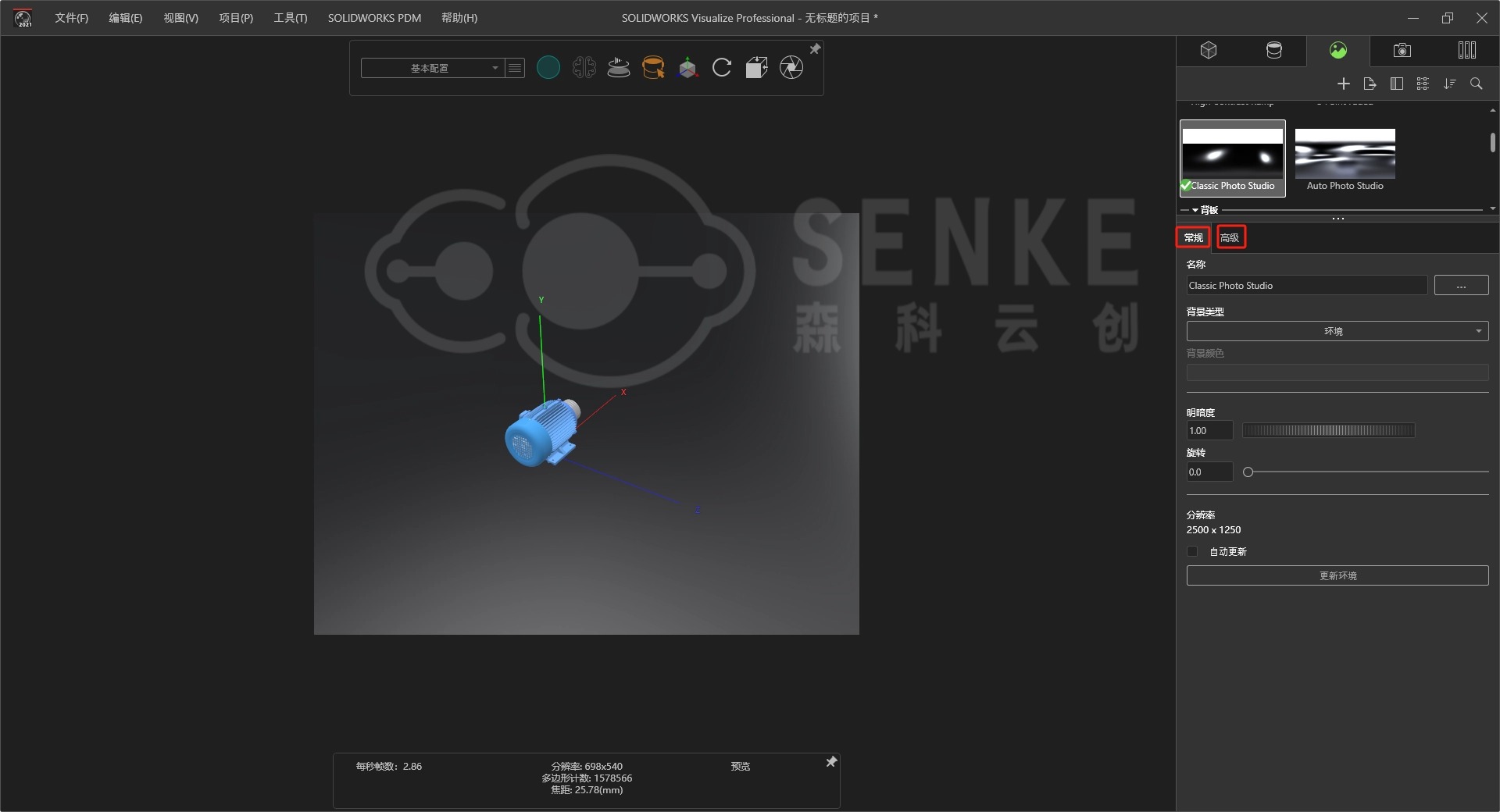Click the 明暗度 value field 1.00
Screen dimensions: 1500x812
(1209, 431)
